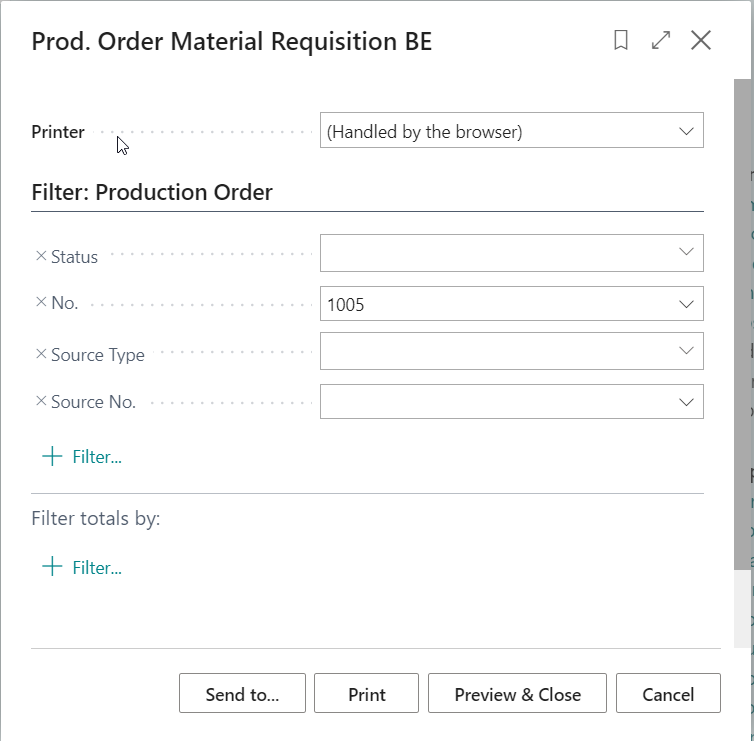This screenshot has height=741, width=754.
Task: Remove the Source Type filter via X icon
Action: tap(41, 354)
